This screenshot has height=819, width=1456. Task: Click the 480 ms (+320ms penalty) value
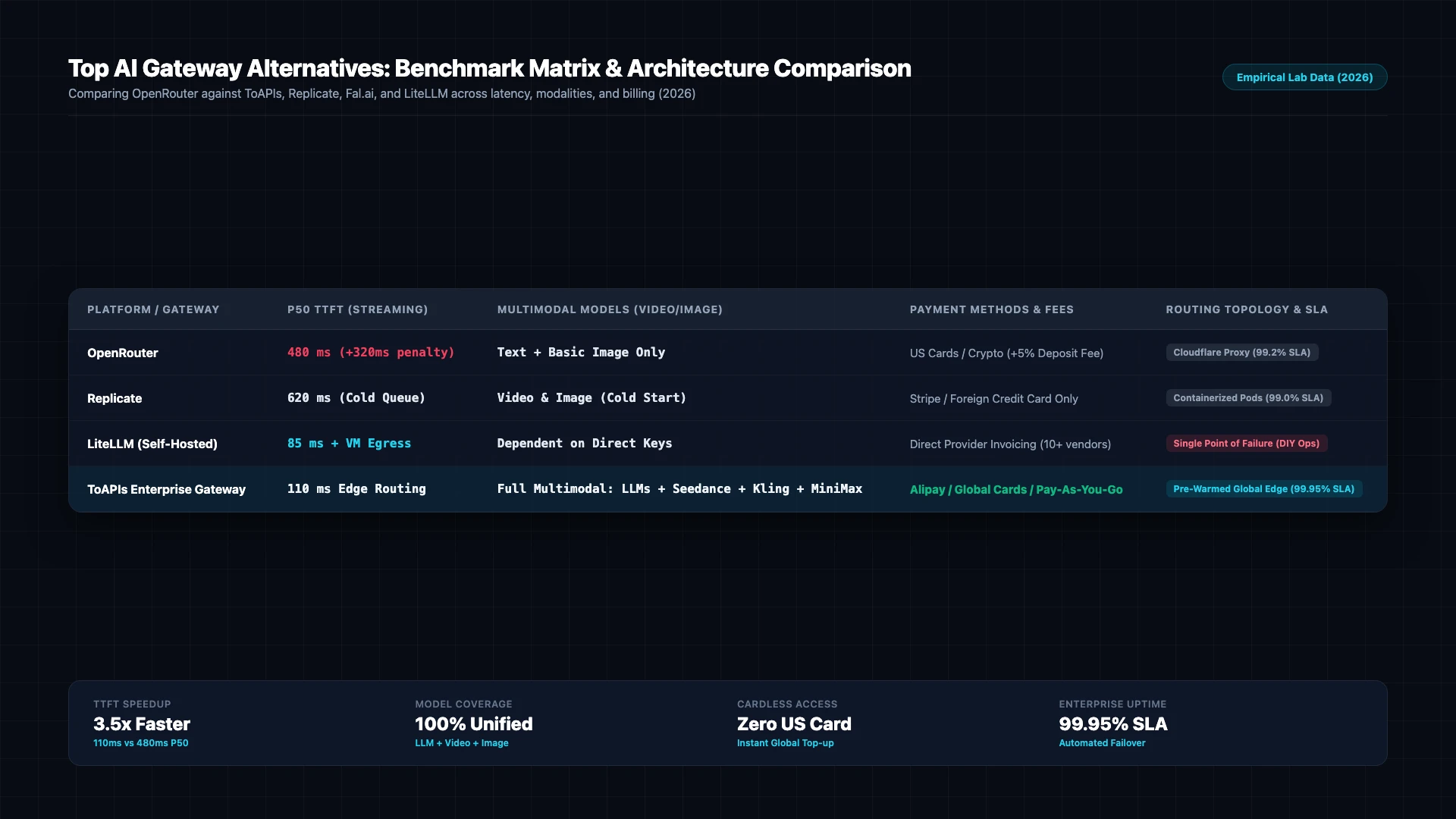click(371, 352)
